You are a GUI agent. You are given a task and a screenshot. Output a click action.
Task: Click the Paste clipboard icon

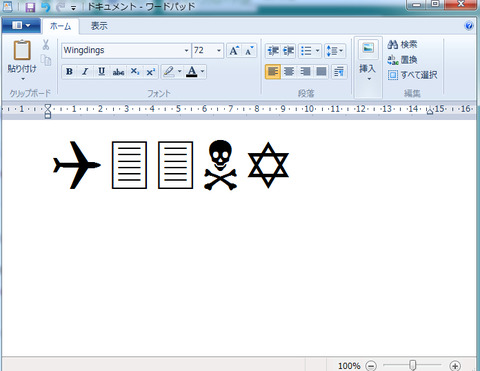tap(22, 50)
